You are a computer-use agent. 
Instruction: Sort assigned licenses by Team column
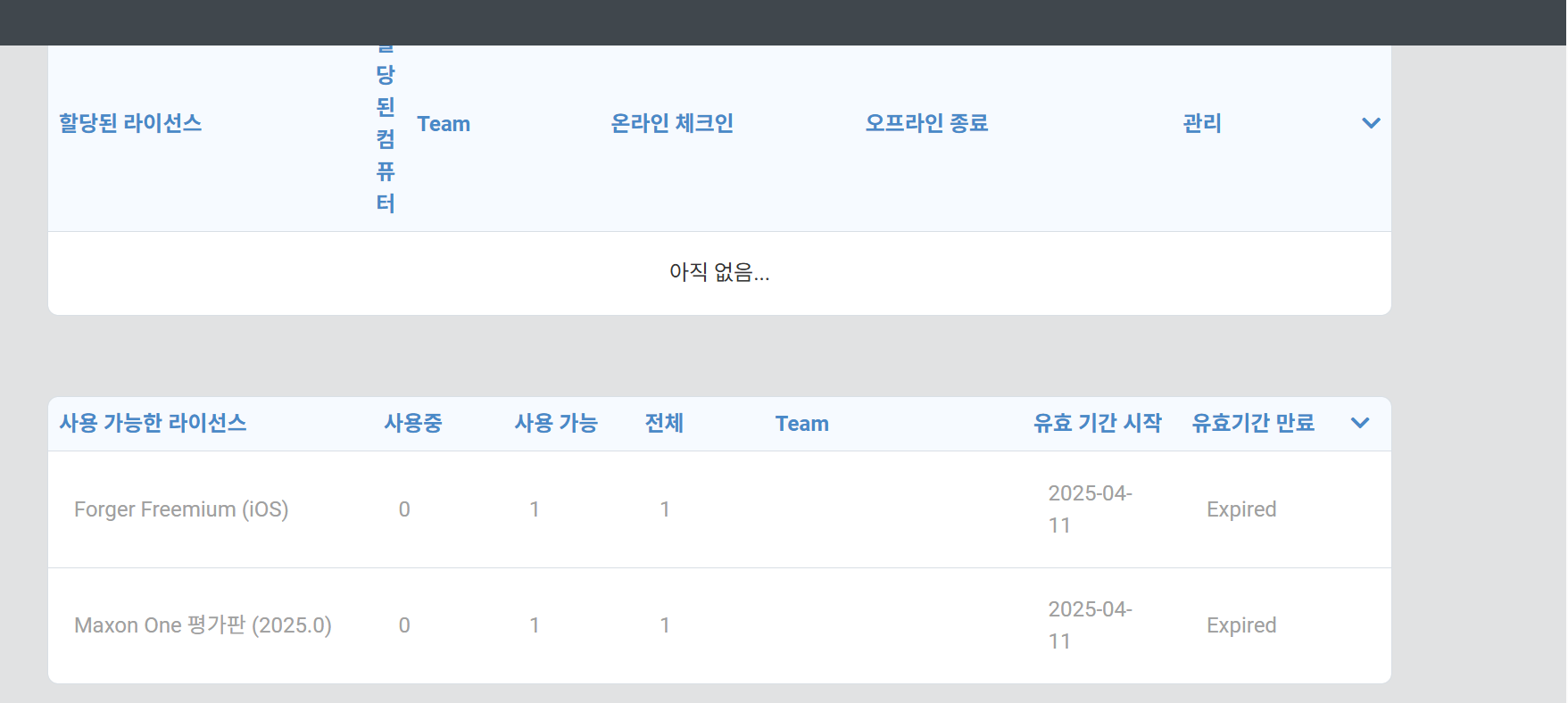[444, 124]
